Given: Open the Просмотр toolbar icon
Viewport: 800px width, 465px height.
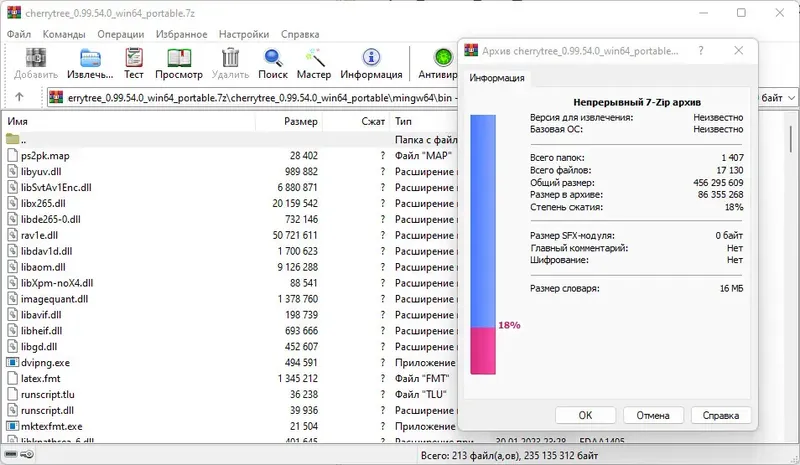Looking at the screenshot, I should point(179,58).
